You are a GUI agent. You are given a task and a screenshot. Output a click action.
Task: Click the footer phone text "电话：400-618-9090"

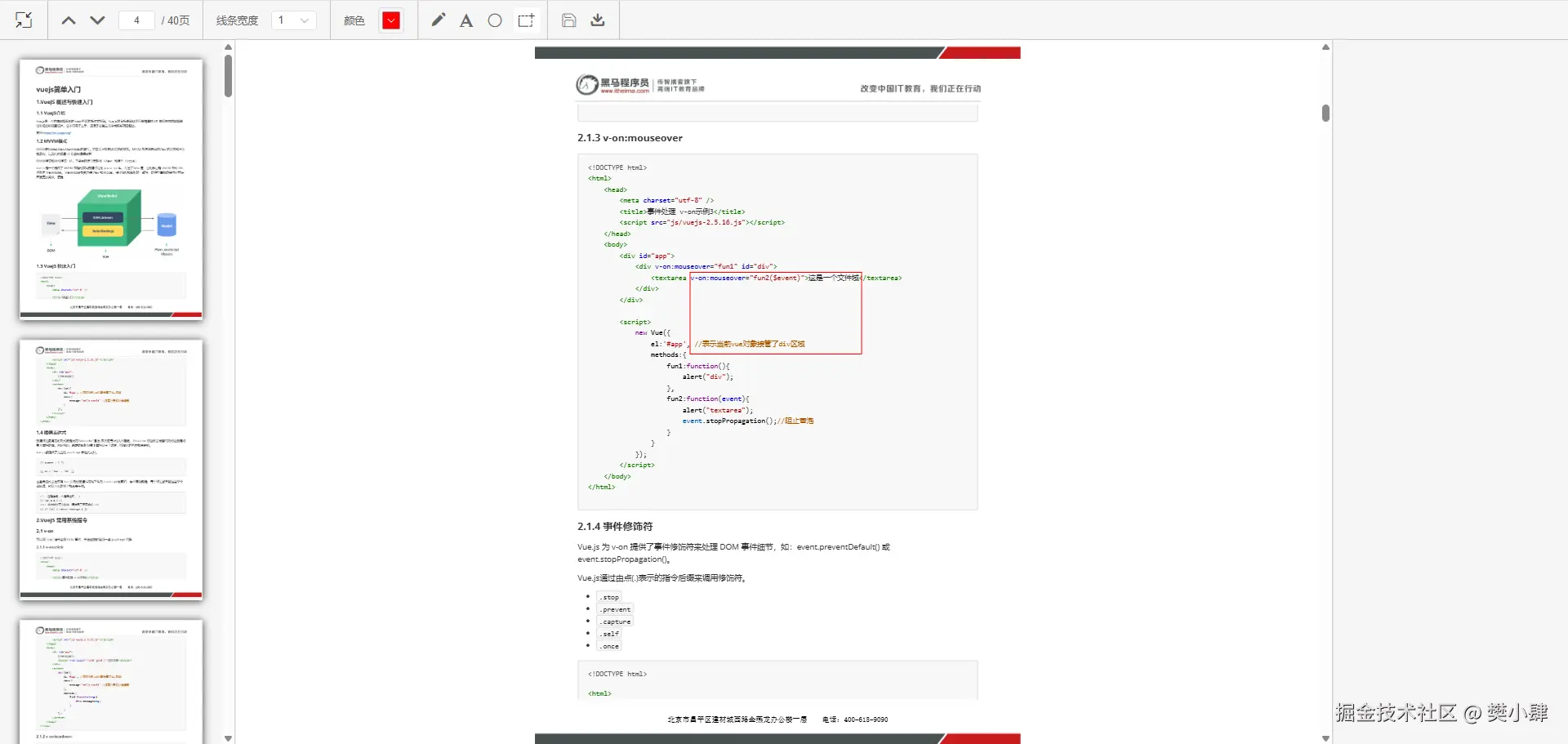pyautogui.click(x=855, y=719)
